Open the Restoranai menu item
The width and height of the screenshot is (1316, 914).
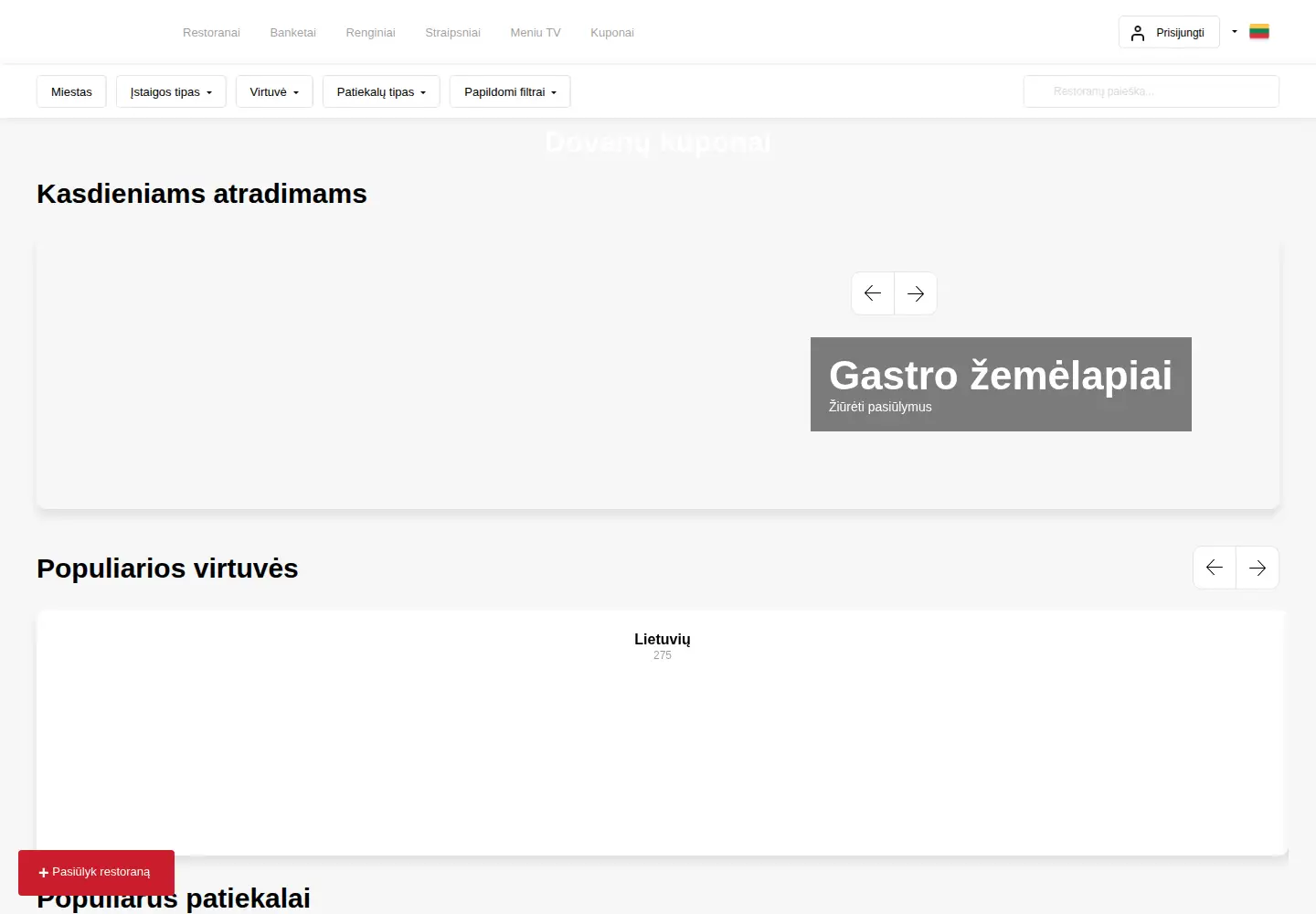tap(211, 33)
